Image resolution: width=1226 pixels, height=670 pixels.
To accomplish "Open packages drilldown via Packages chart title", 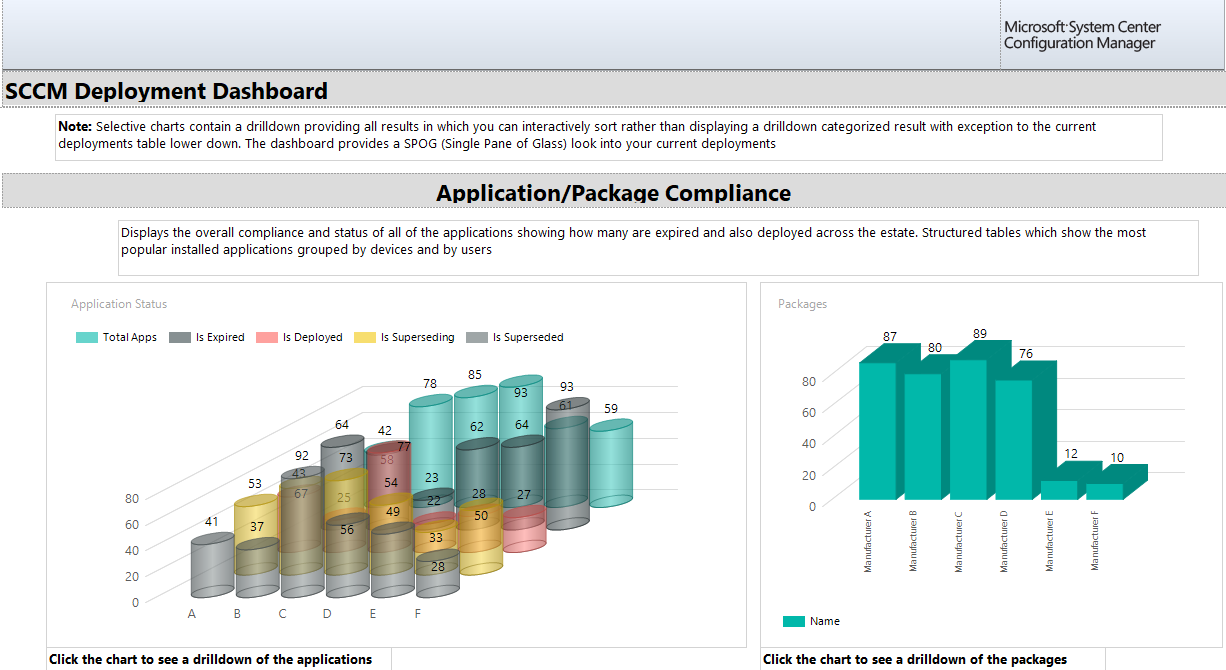I will click(x=803, y=304).
